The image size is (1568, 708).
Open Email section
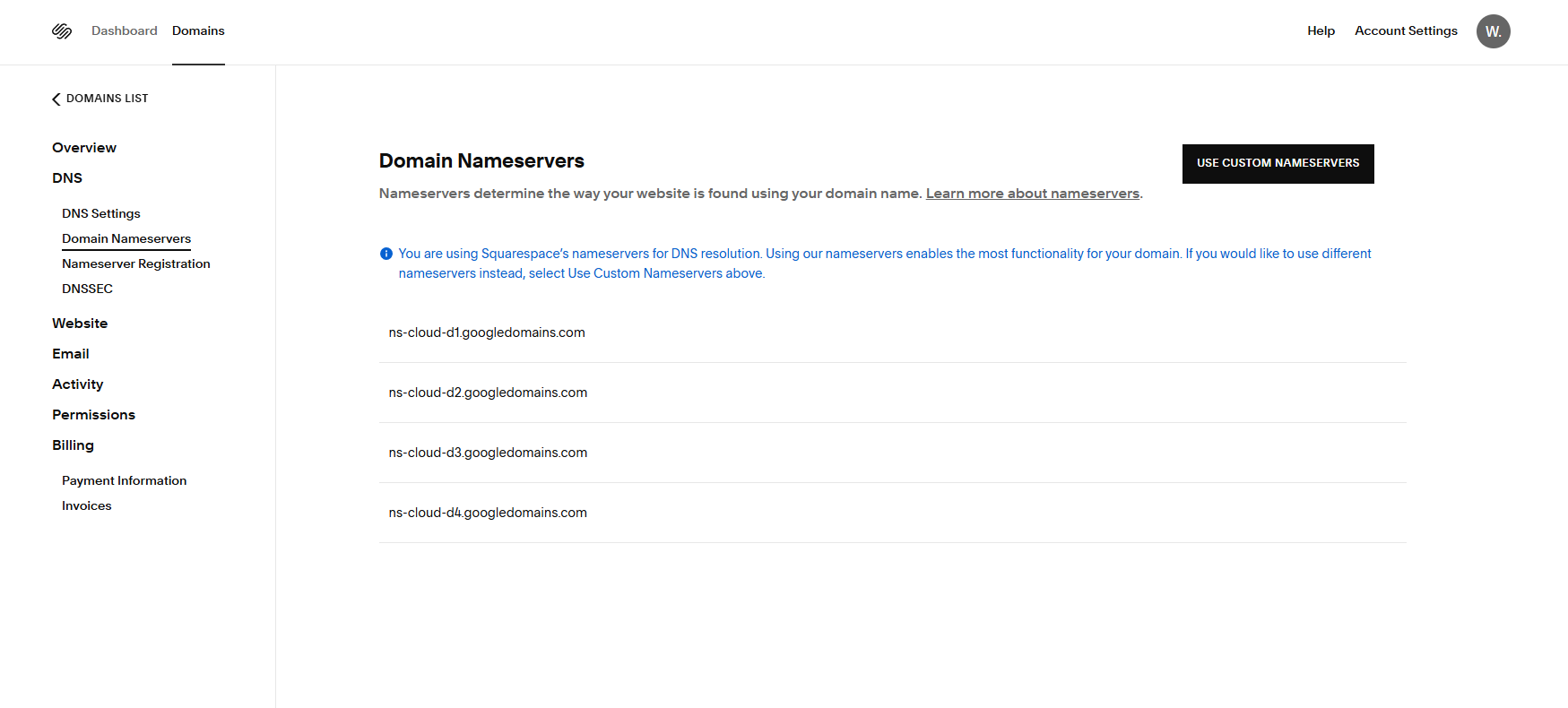[71, 354]
